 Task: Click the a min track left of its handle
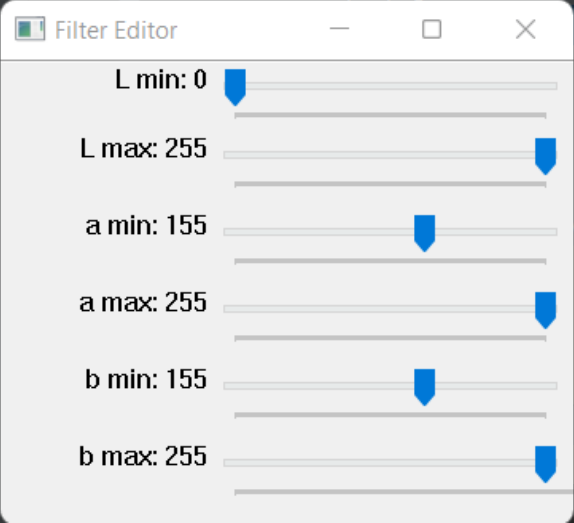pyautogui.click(x=318, y=232)
